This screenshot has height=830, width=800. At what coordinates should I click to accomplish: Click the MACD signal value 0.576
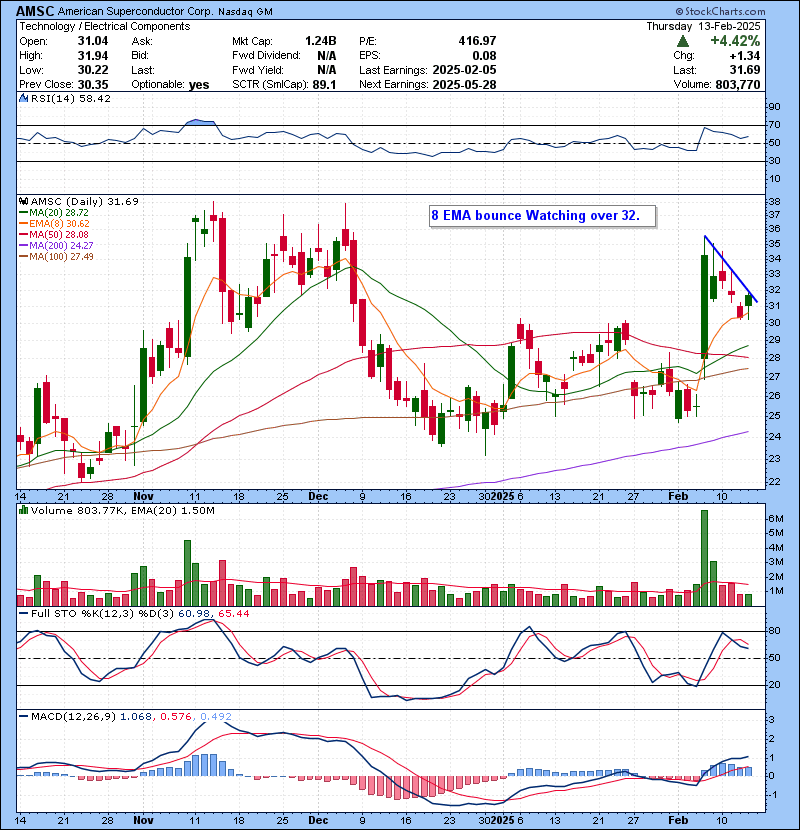[x=175, y=717]
